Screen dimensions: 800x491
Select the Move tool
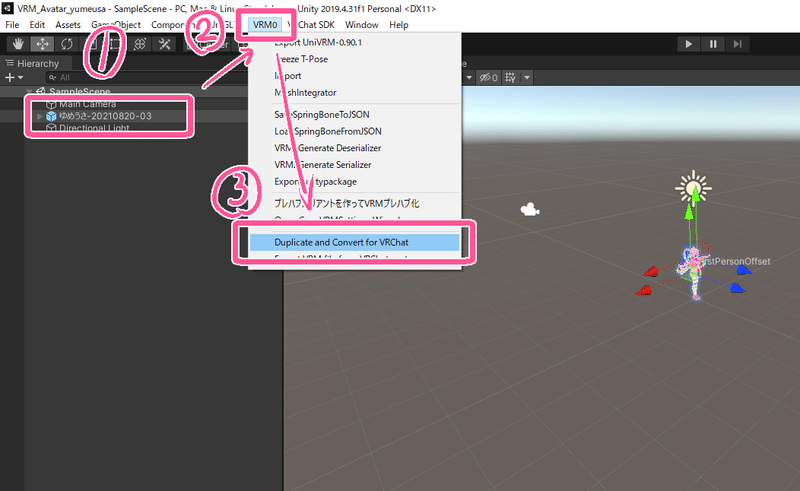42,44
